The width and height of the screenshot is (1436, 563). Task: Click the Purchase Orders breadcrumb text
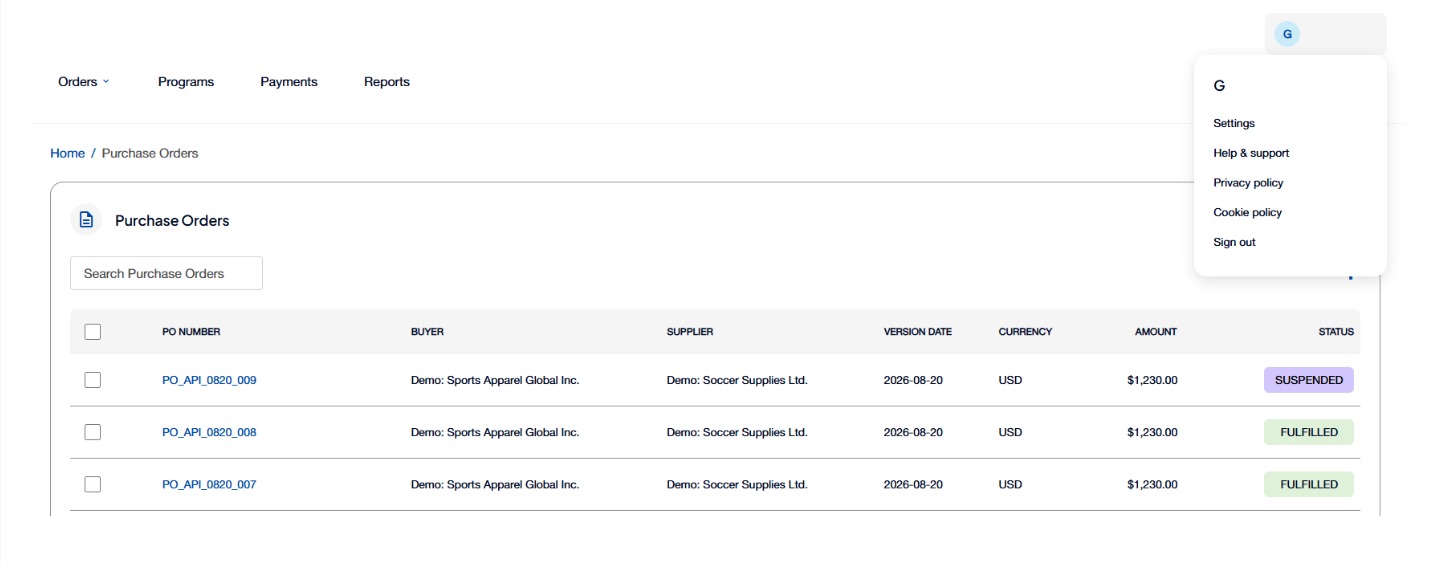pos(150,153)
